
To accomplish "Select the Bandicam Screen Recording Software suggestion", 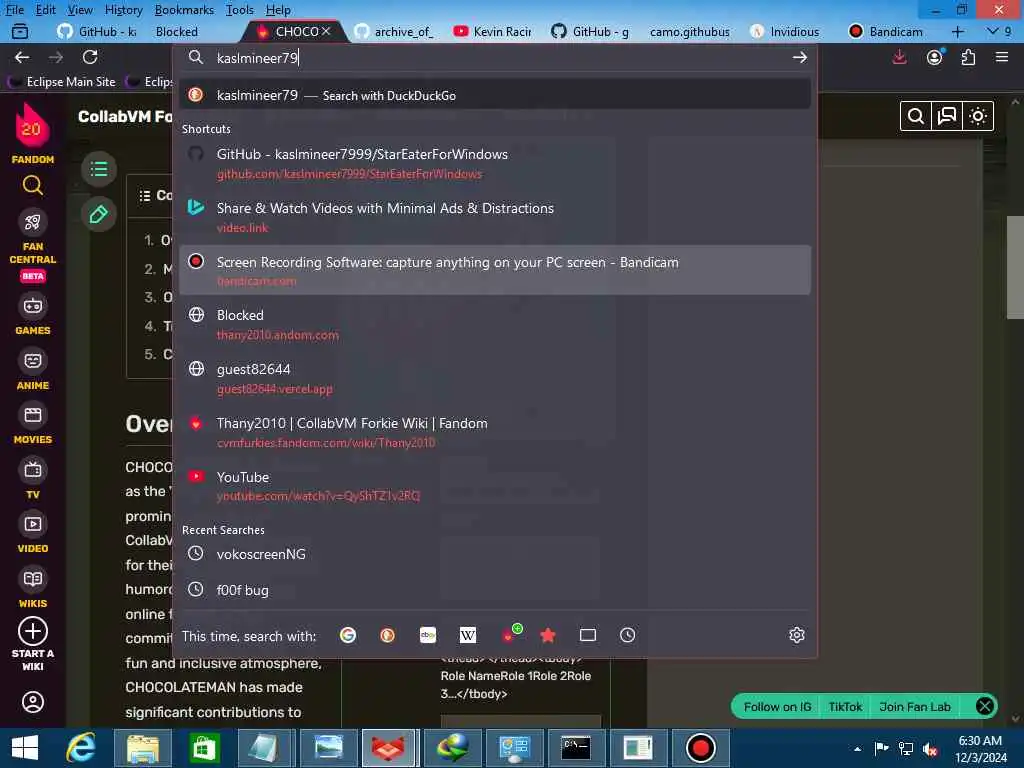I will pos(495,270).
